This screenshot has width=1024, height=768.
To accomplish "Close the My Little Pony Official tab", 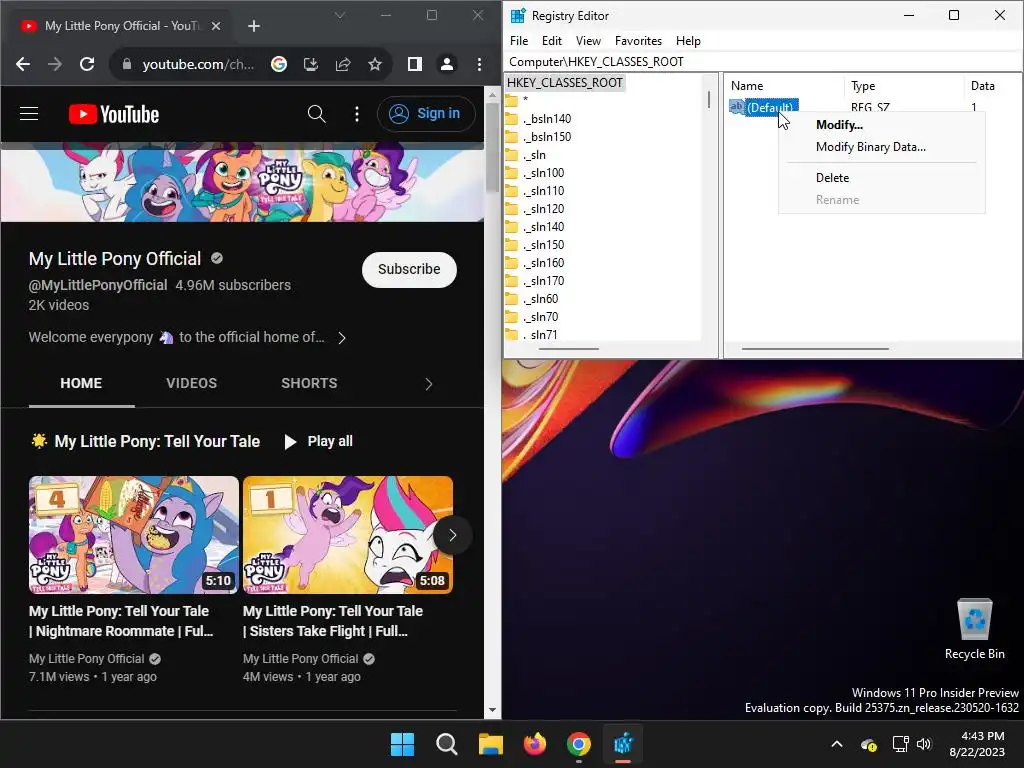I will pyautogui.click(x=216, y=25).
